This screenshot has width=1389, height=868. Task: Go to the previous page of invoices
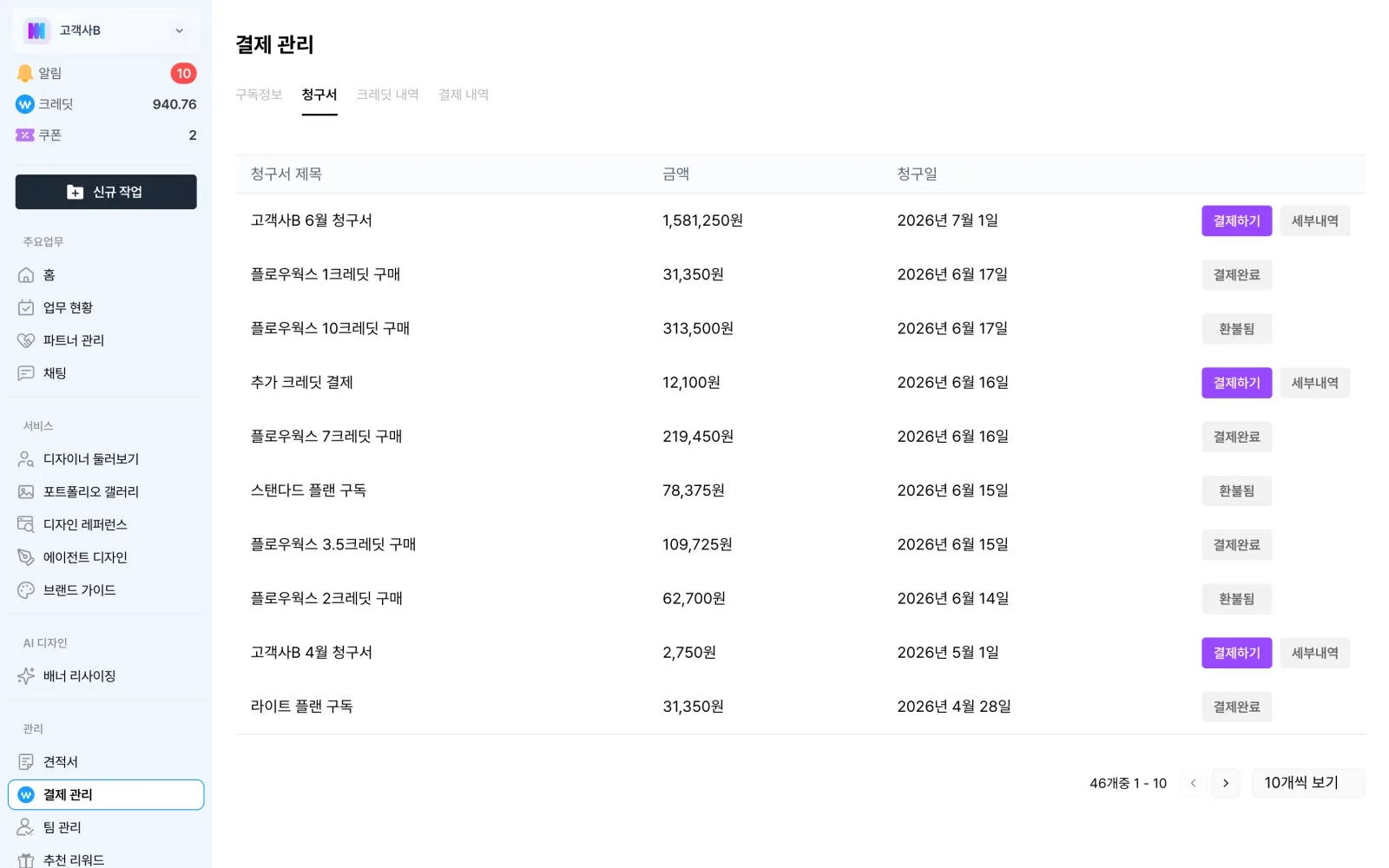click(1193, 783)
